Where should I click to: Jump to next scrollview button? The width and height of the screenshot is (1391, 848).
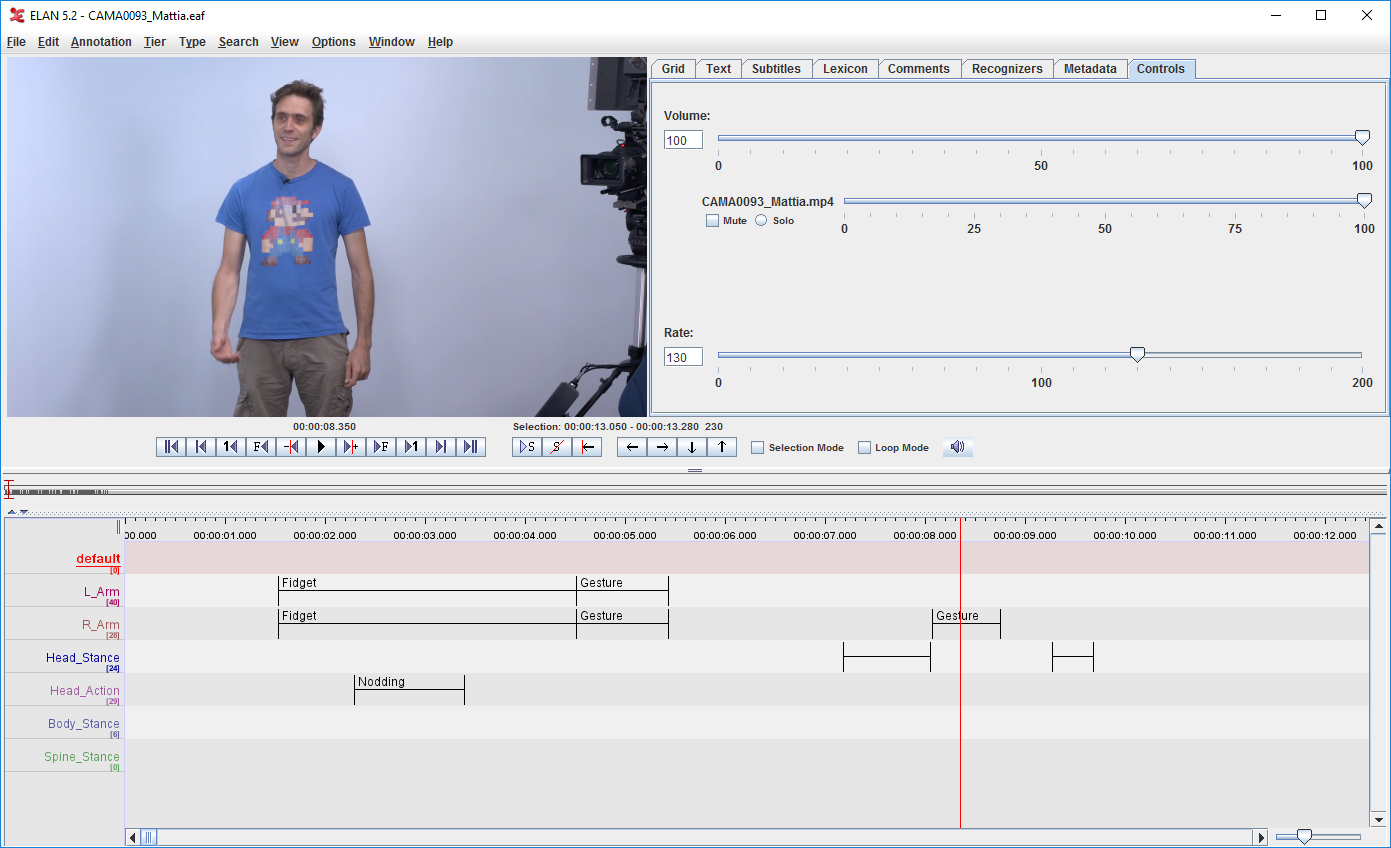(x=441, y=447)
